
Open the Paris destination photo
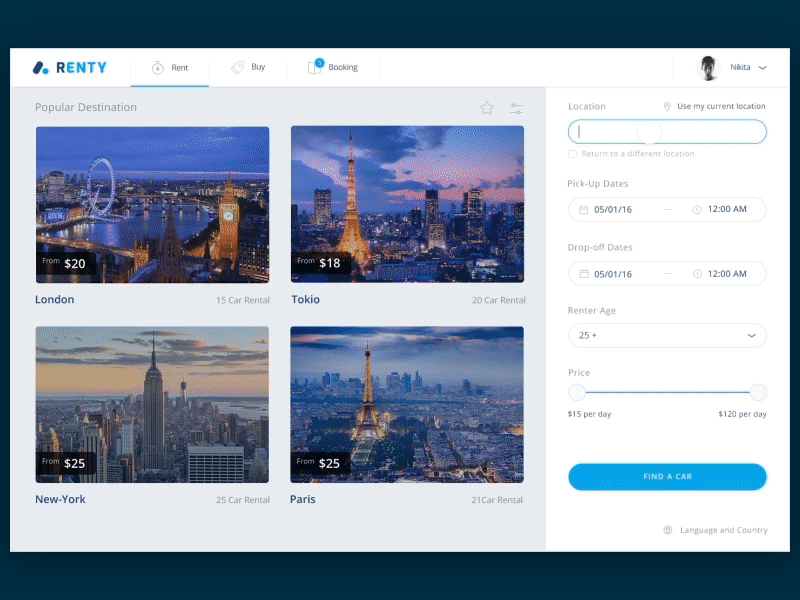coord(407,405)
